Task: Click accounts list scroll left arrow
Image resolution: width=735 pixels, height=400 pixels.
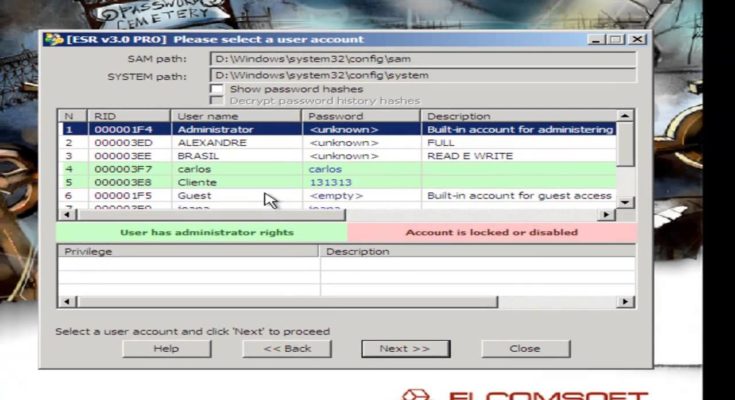Action: coord(67,215)
